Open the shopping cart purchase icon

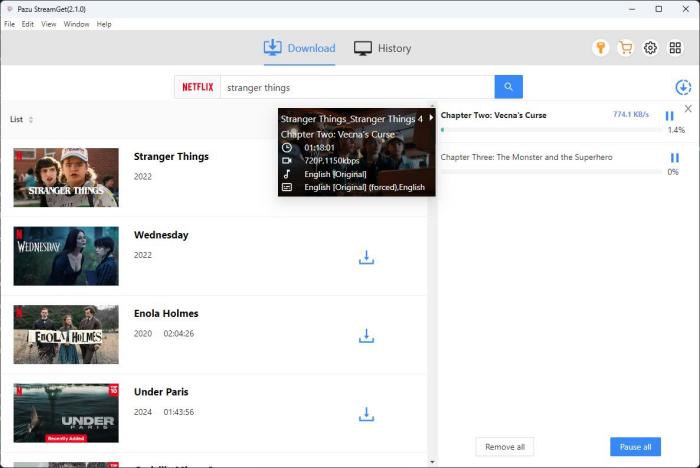[x=625, y=48]
